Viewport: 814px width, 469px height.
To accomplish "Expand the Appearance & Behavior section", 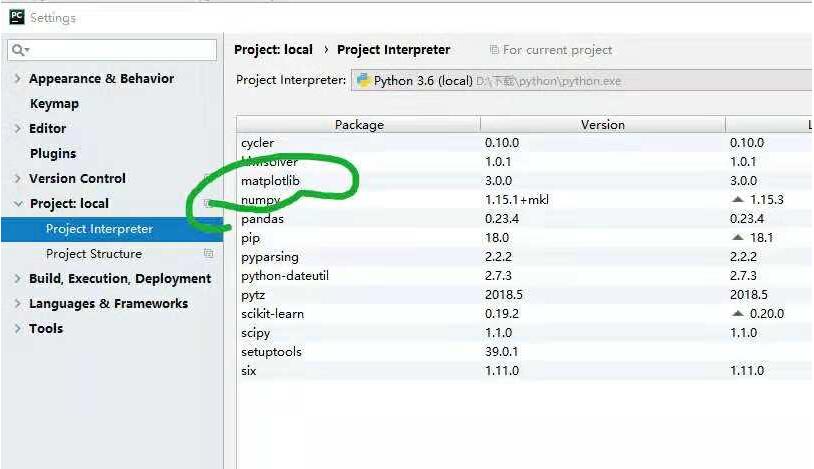I will (18, 78).
